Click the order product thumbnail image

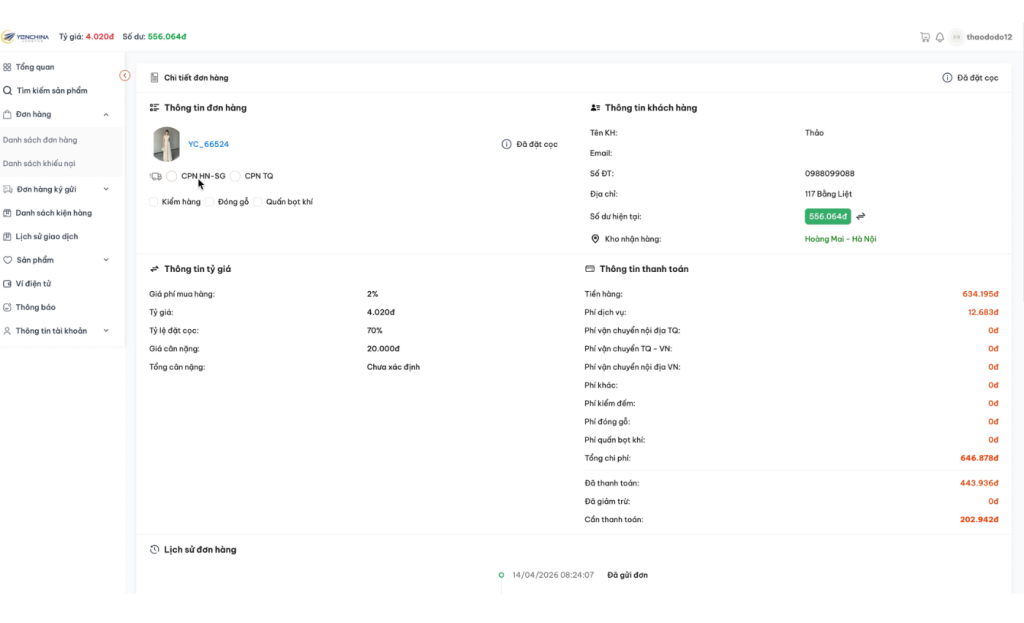166,144
